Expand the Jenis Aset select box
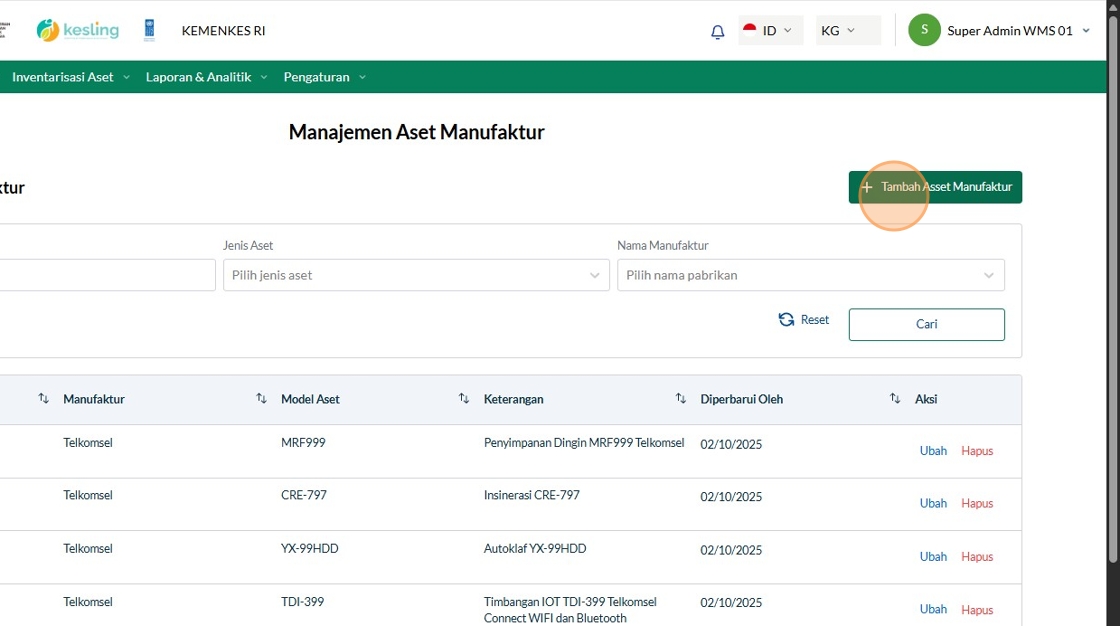Screen dimensions: 1120x626 [416, 275]
